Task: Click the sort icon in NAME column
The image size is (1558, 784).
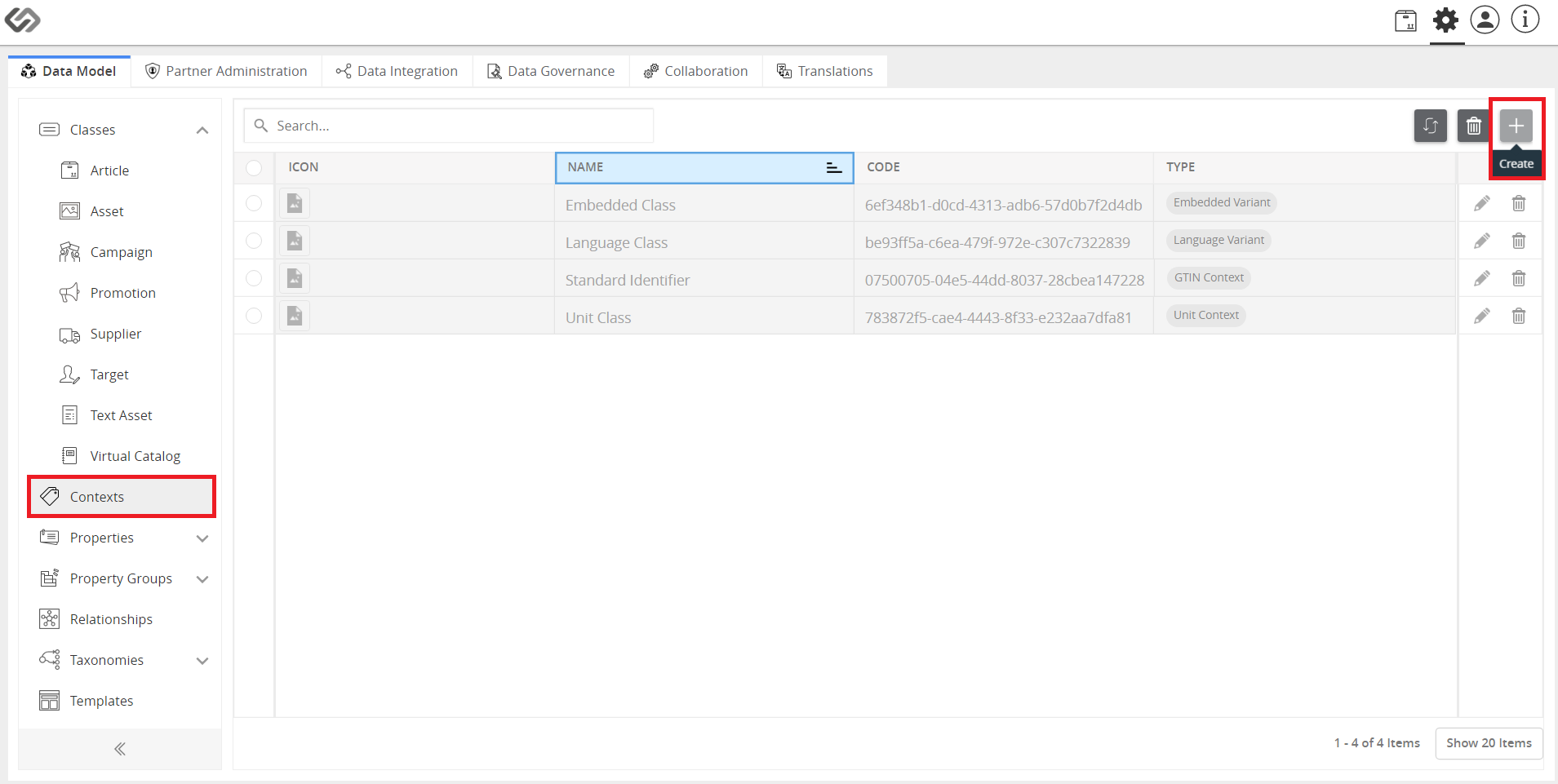Action: click(x=833, y=167)
